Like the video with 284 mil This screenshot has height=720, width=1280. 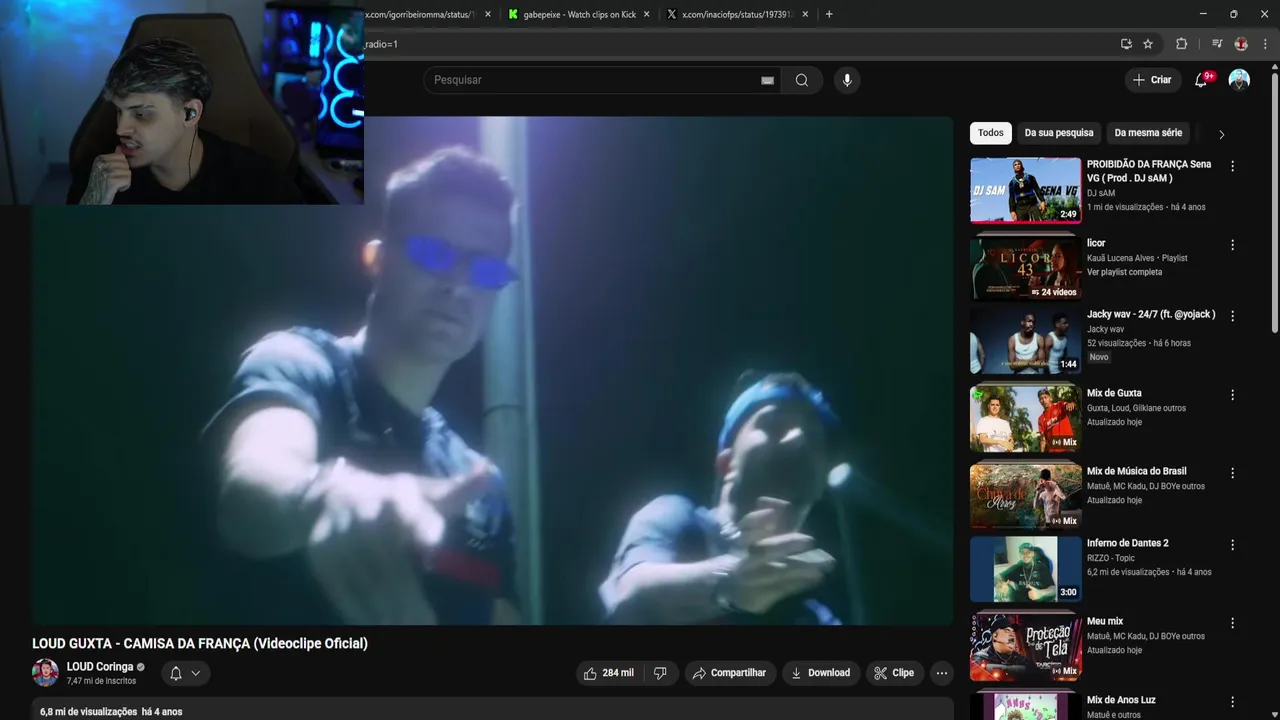(x=610, y=673)
